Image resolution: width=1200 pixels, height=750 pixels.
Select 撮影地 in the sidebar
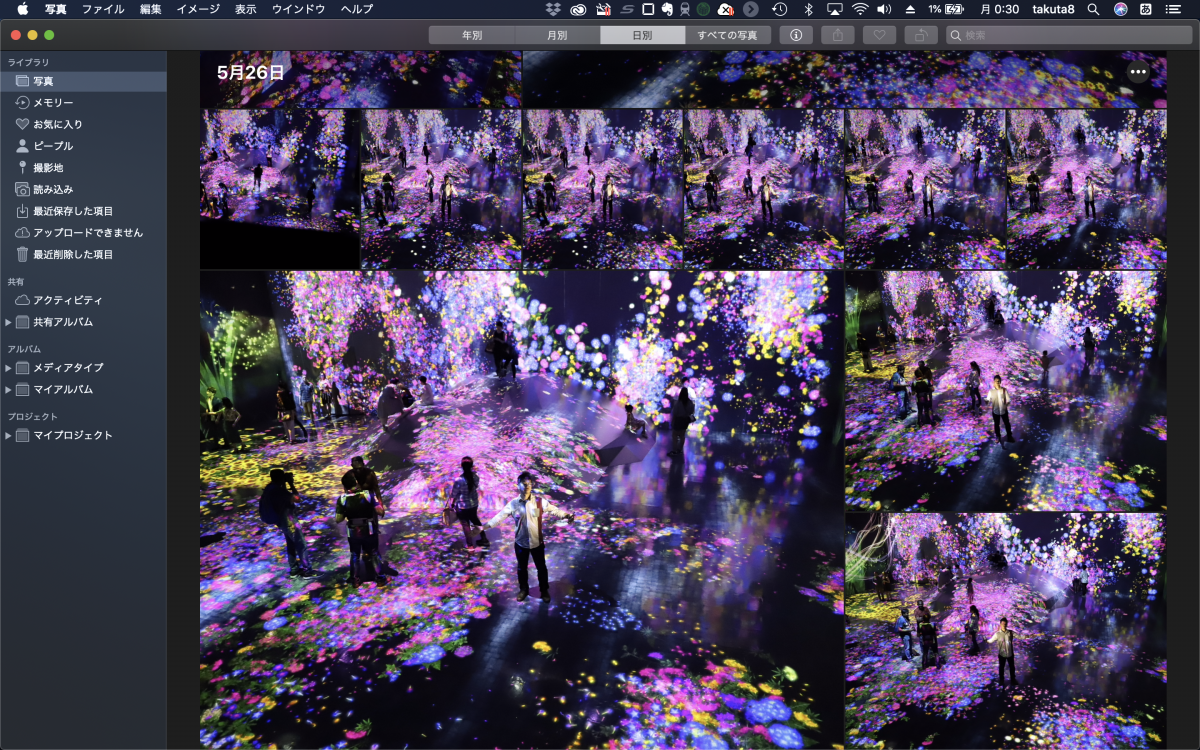[48, 168]
